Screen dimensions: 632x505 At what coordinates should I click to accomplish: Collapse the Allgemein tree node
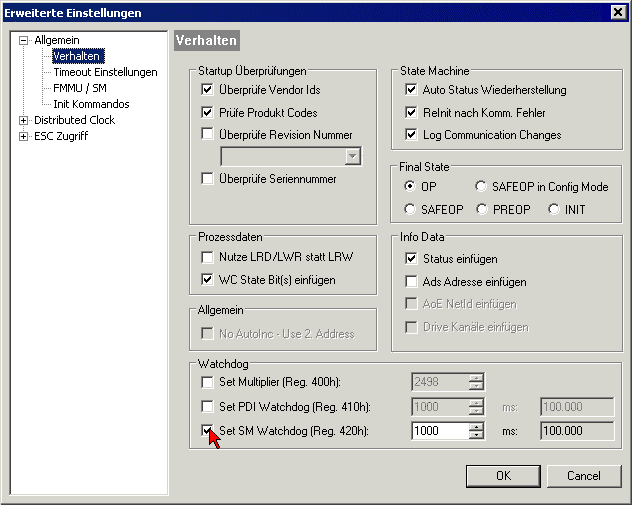click(x=24, y=40)
